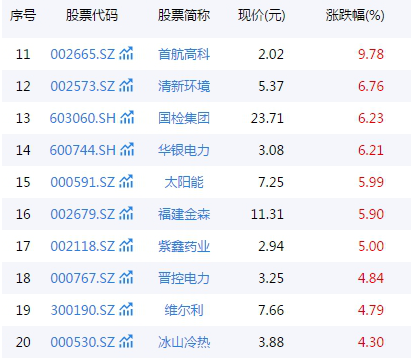
Task: Select price value 7.25
Action: click(x=271, y=182)
